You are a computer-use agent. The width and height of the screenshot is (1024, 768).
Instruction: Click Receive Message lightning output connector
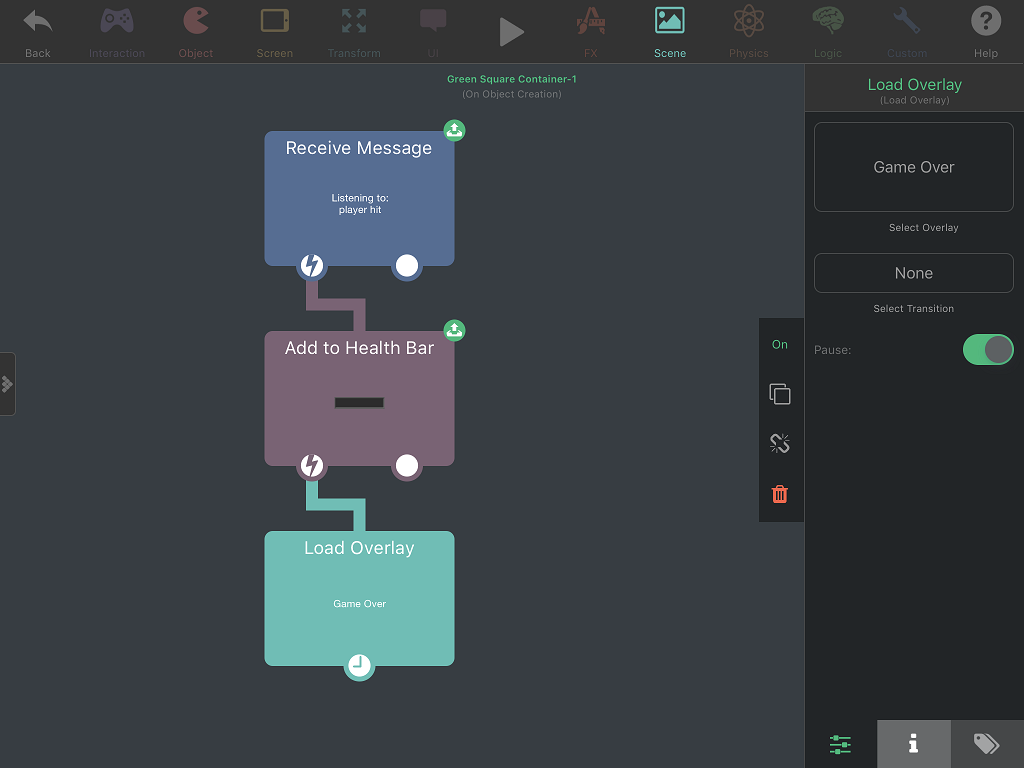click(312, 266)
